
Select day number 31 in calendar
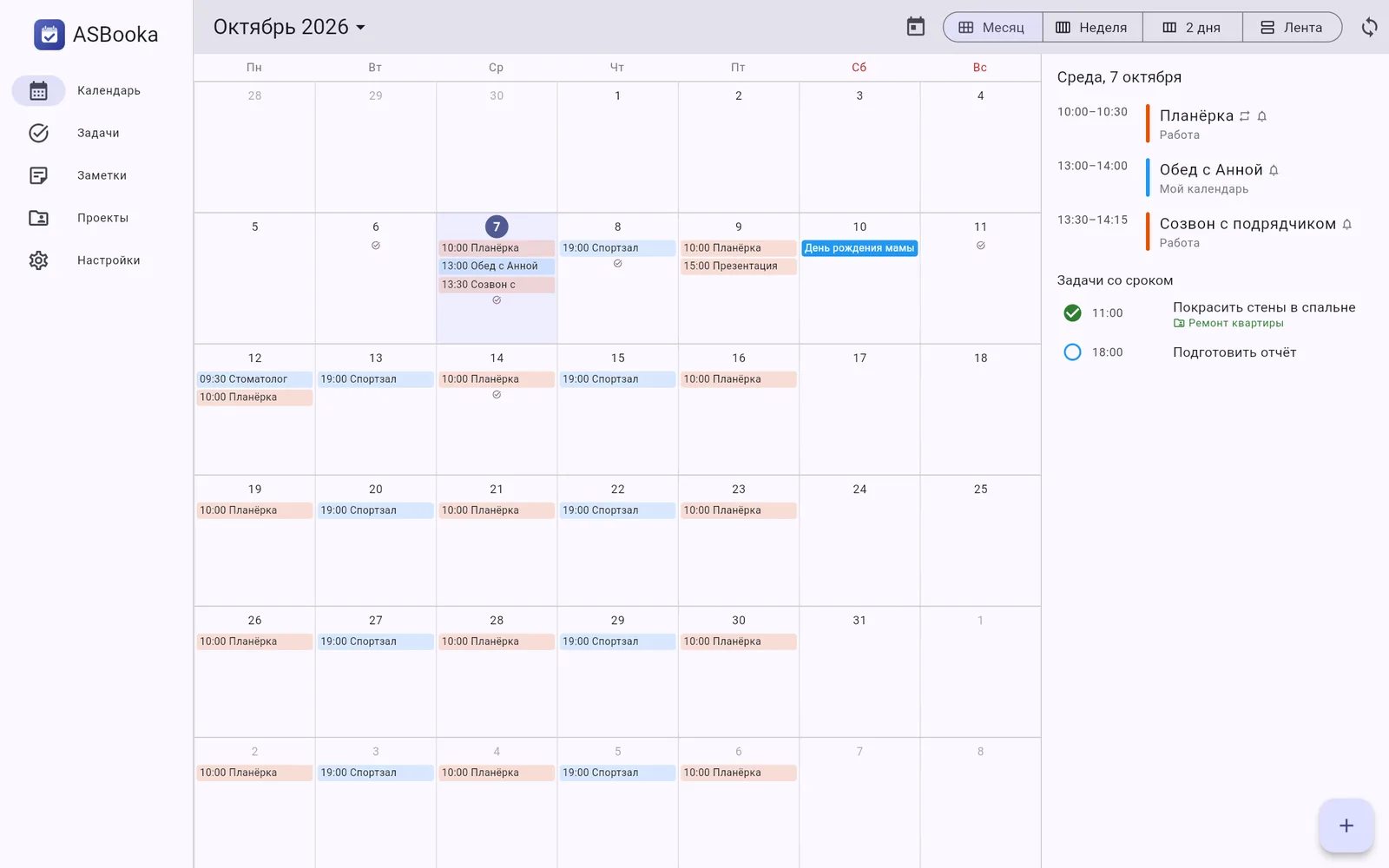859,621
